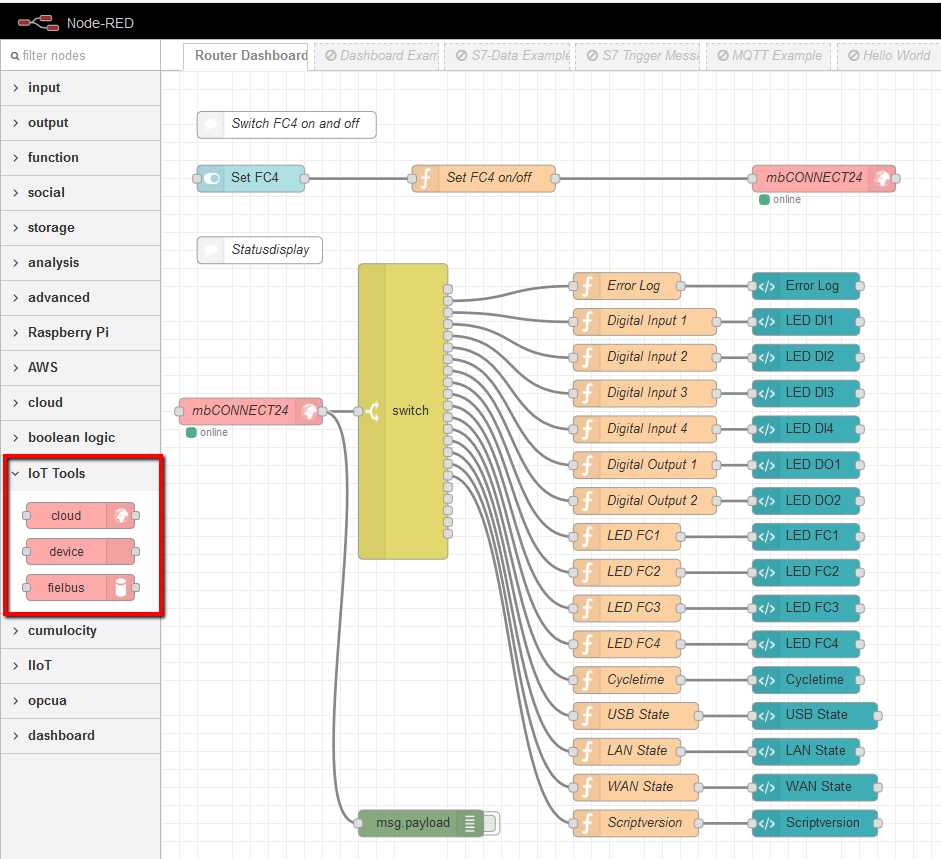The image size is (941, 859).
Task: Click the WAN State function node label
Action: pos(640,787)
